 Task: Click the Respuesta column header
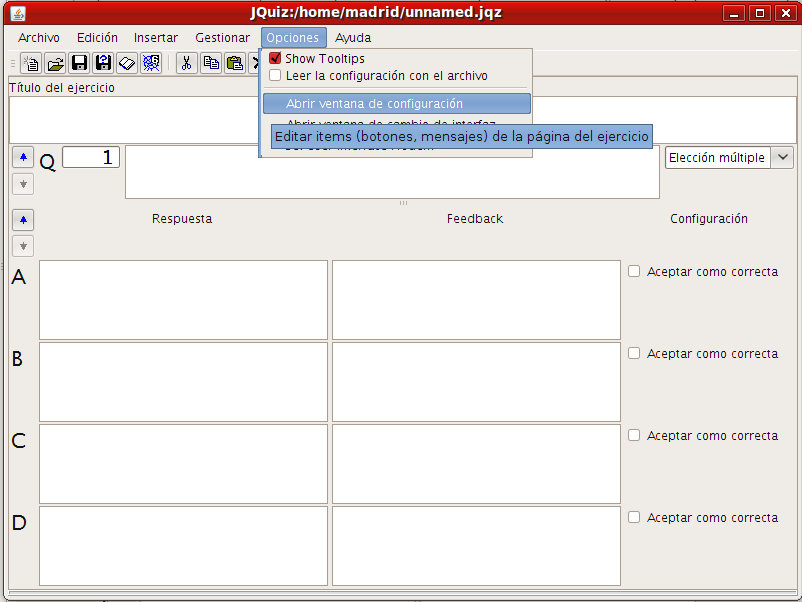(x=182, y=219)
